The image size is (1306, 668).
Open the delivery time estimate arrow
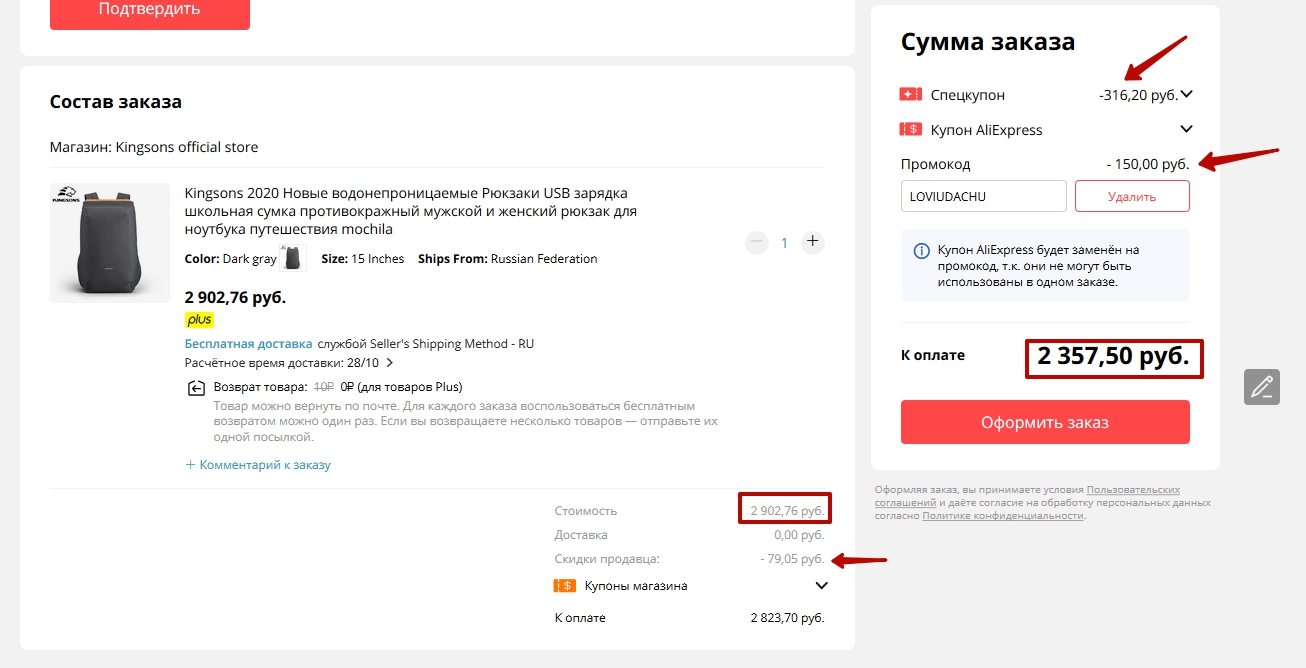tap(390, 363)
